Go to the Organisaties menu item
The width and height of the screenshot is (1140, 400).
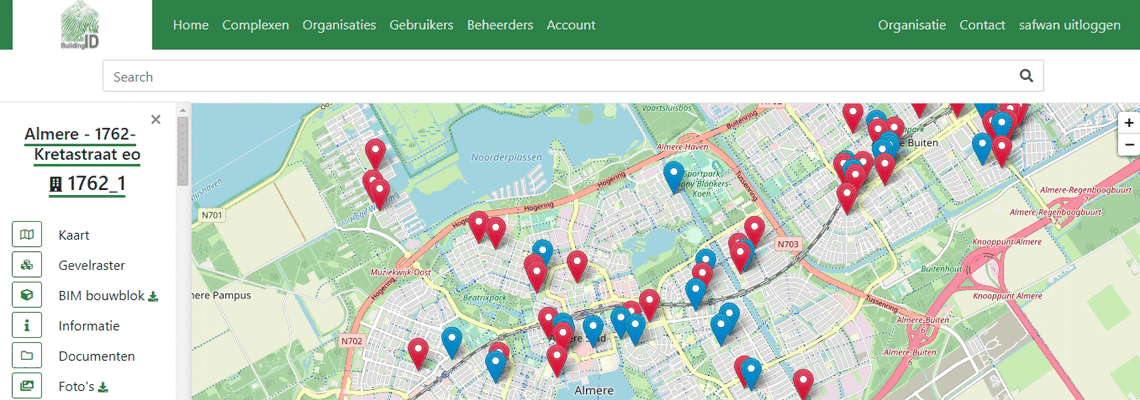click(x=339, y=25)
